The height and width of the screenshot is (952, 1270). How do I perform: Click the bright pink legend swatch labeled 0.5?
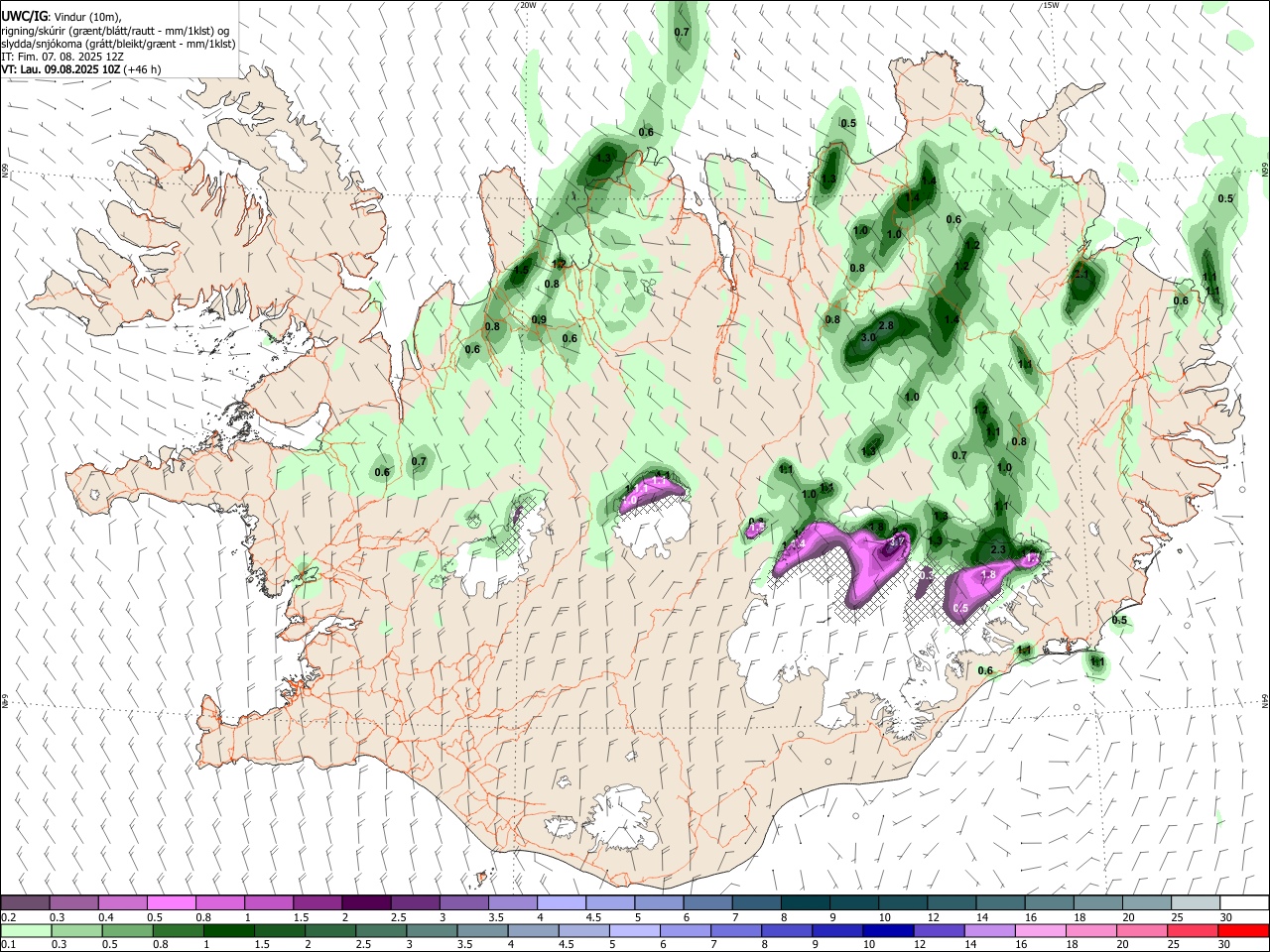[x=171, y=902]
